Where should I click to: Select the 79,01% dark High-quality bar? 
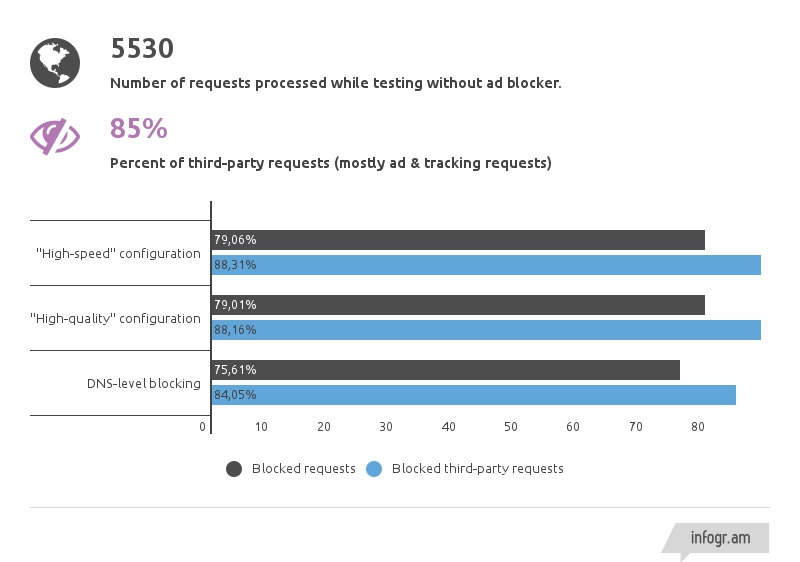(x=458, y=305)
